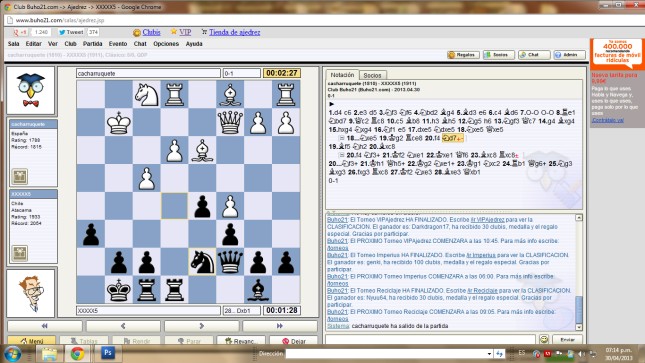645x363 pixels.
Task: Expand the Dirección address dropdown in taskbar
Action: 489,354
